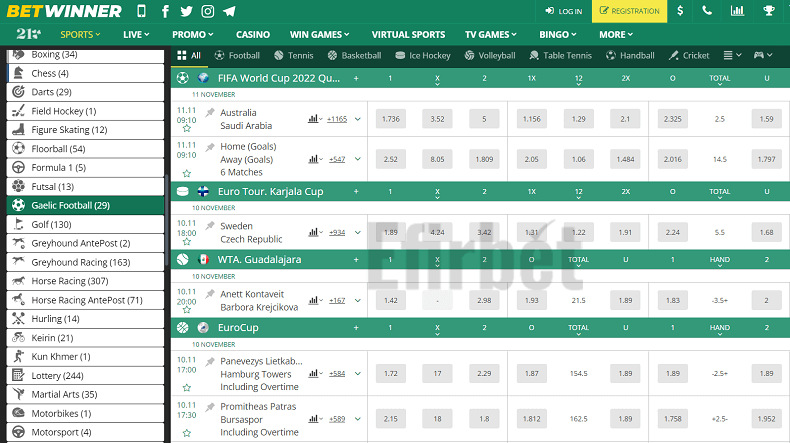Expand the LIVE dropdown menu

[x=136, y=34]
